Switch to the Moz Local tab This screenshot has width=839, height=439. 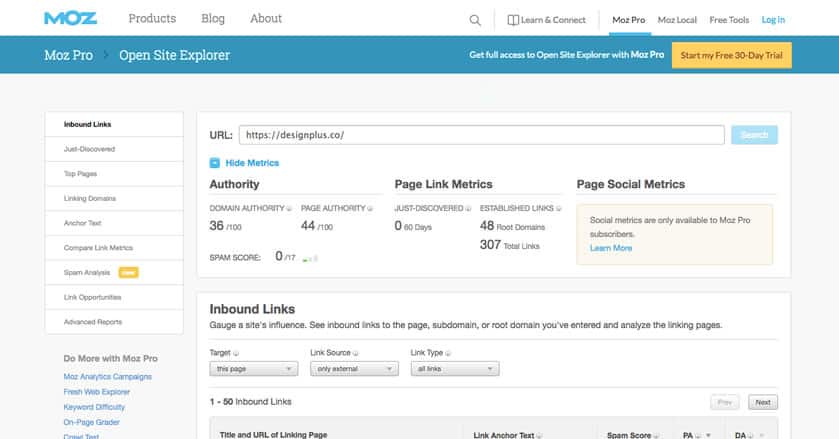677,20
